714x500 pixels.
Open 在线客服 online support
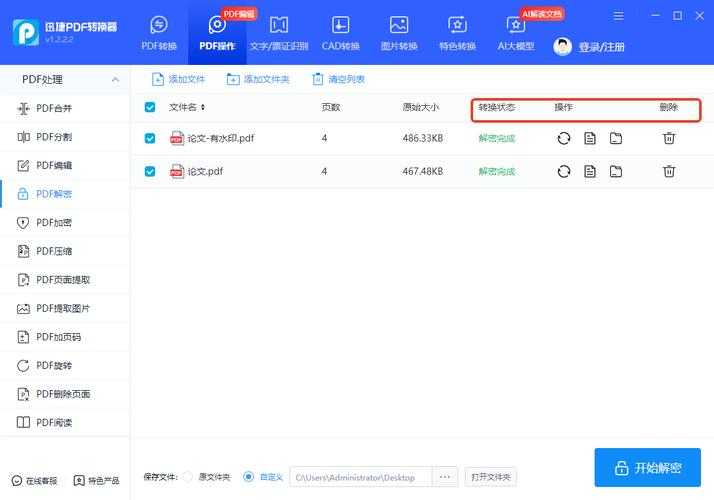[x=34, y=481]
